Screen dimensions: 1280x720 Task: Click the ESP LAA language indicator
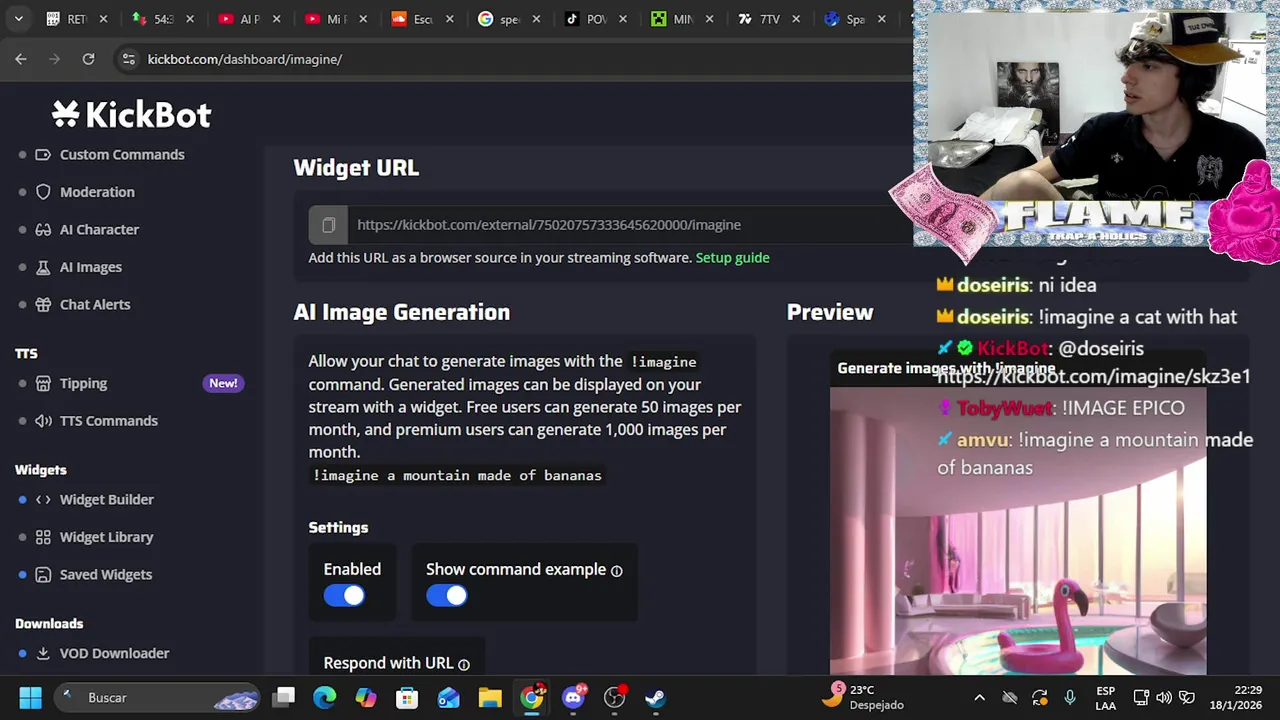pos(1105,698)
